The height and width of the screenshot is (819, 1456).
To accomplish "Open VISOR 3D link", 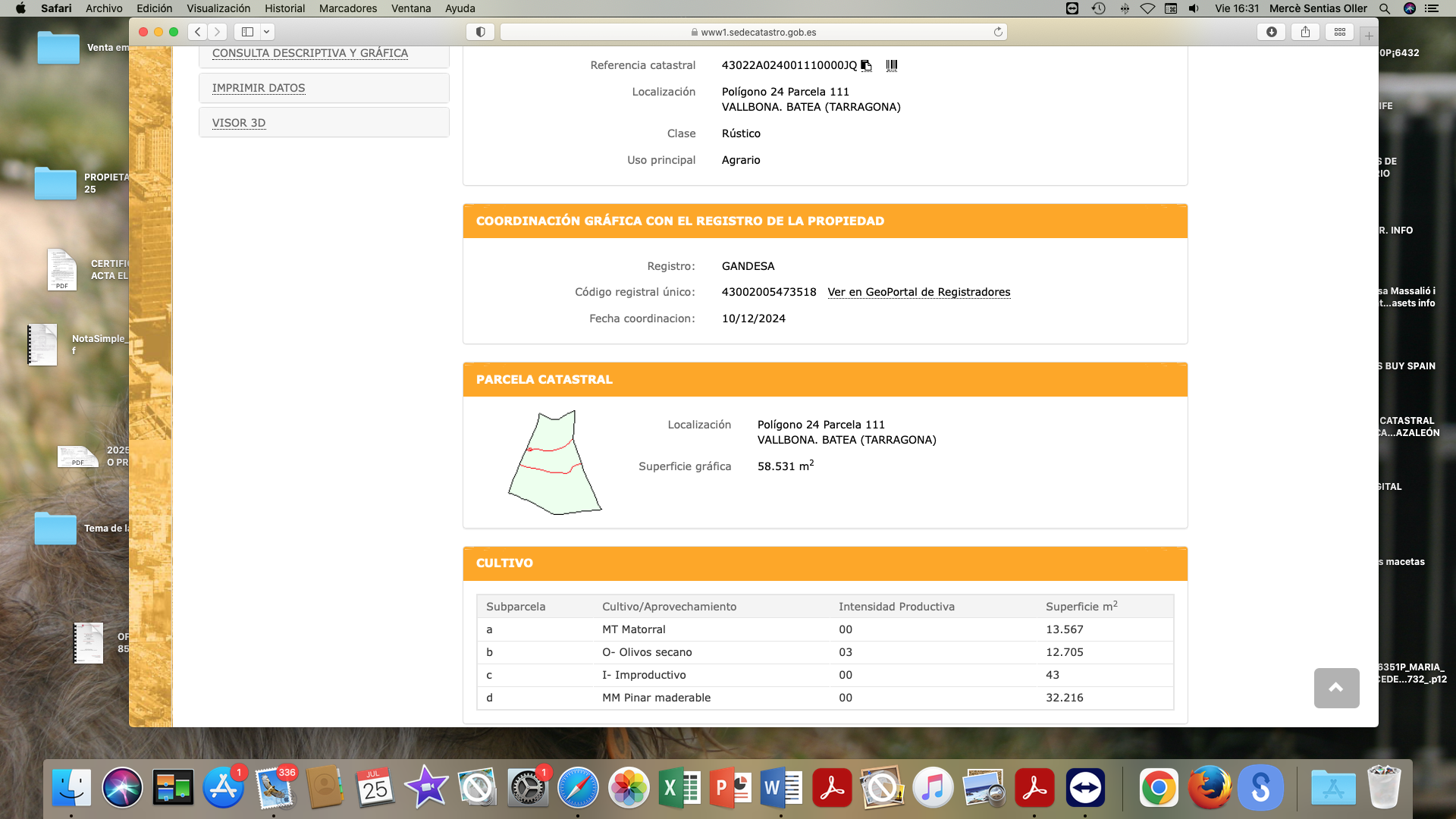I will click(239, 123).
